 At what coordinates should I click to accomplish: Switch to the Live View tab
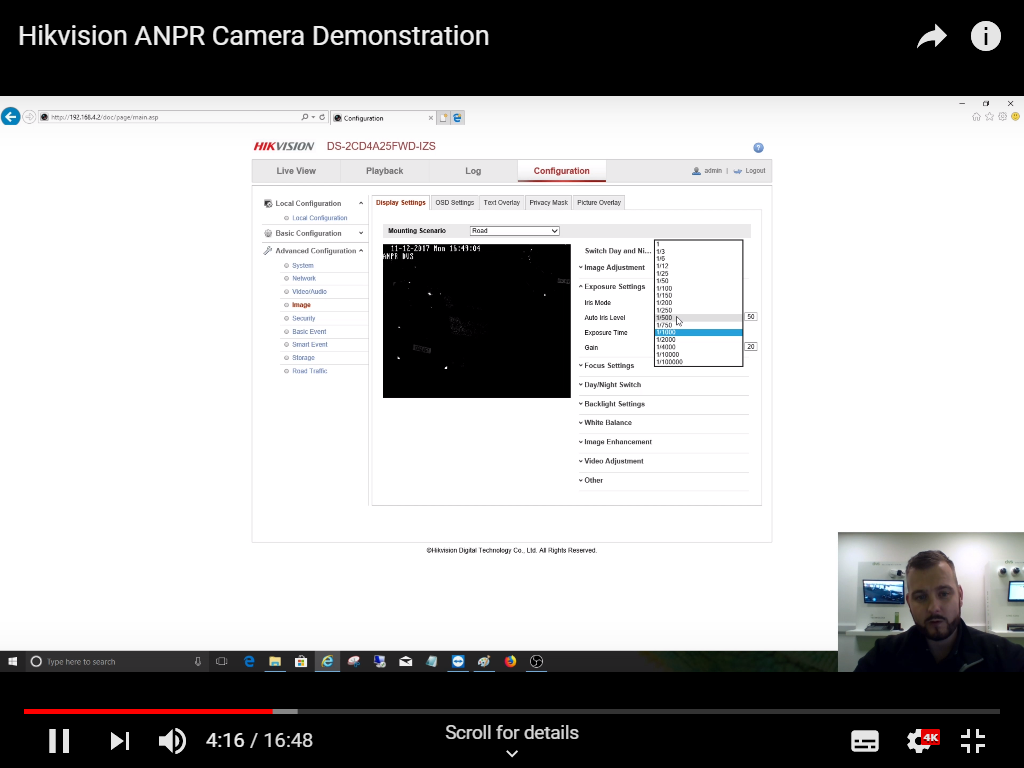[x=296, y=171]
